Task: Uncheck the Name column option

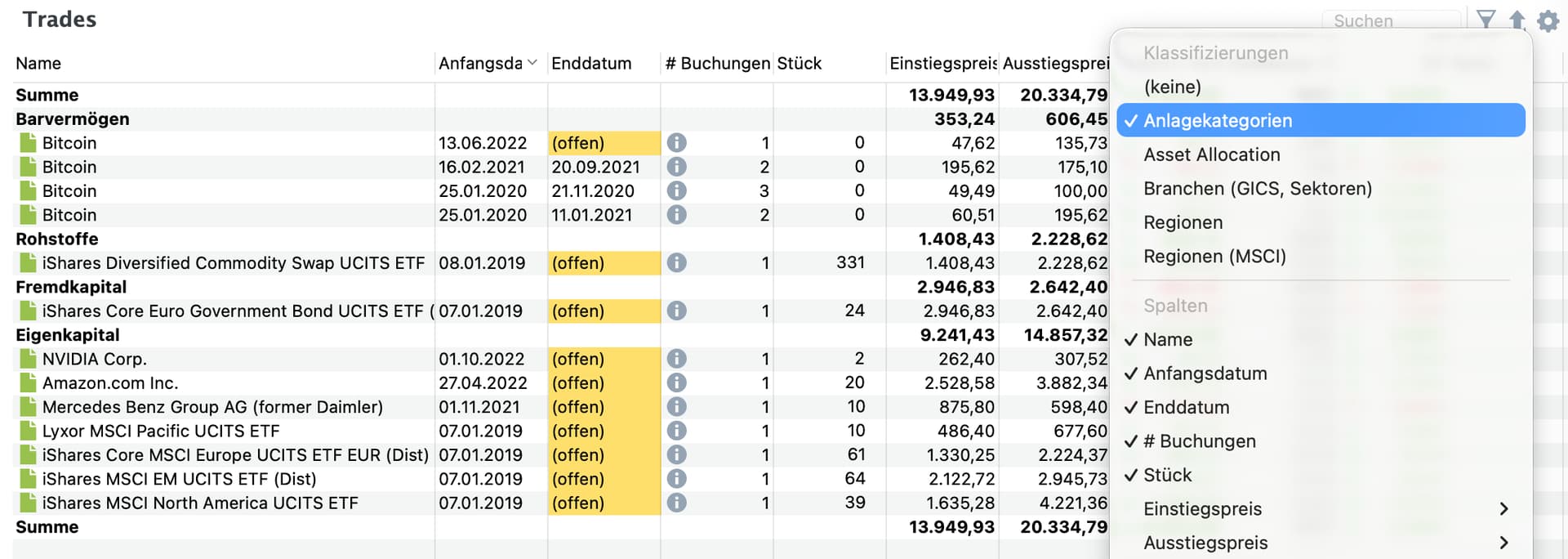Action: tap(1167, 339)
